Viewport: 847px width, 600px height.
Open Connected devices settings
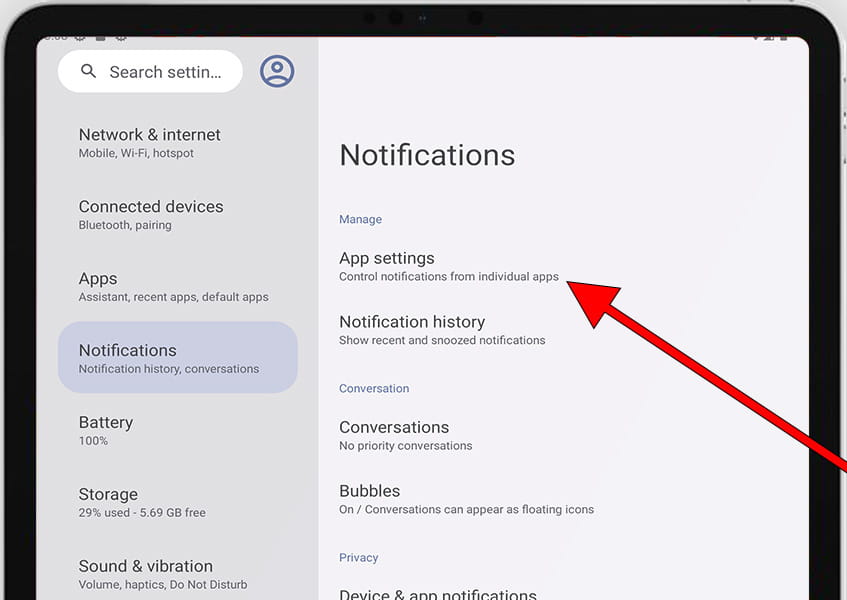(177, 214)
